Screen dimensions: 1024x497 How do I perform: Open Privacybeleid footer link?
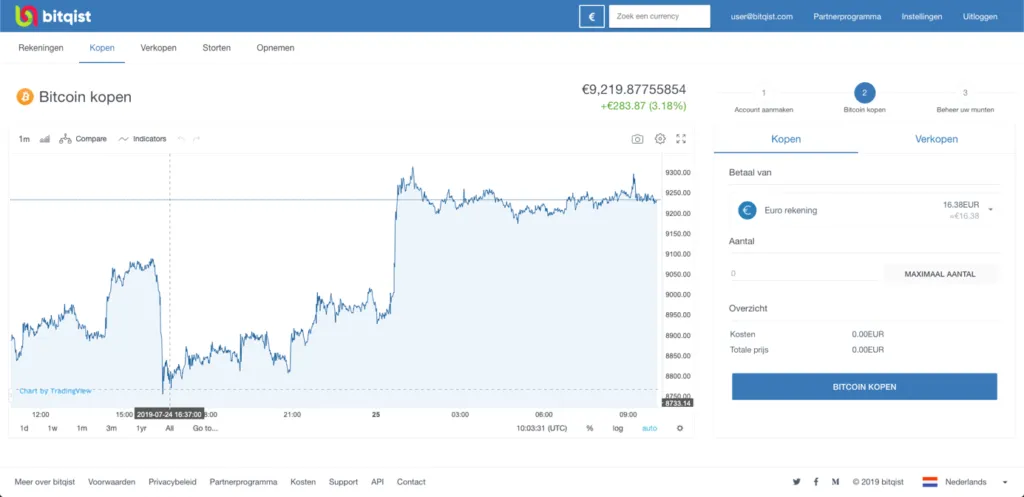[172, 482]
